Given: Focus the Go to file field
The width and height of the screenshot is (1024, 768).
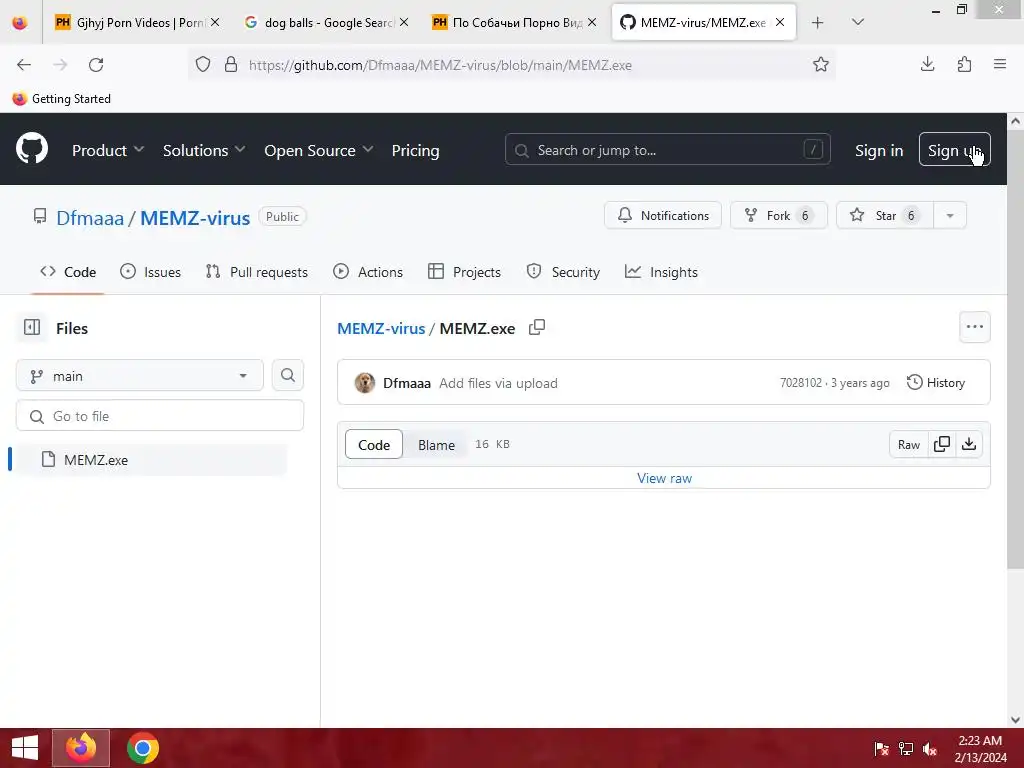Looking at the screenshot, I should tap(160, 416).
